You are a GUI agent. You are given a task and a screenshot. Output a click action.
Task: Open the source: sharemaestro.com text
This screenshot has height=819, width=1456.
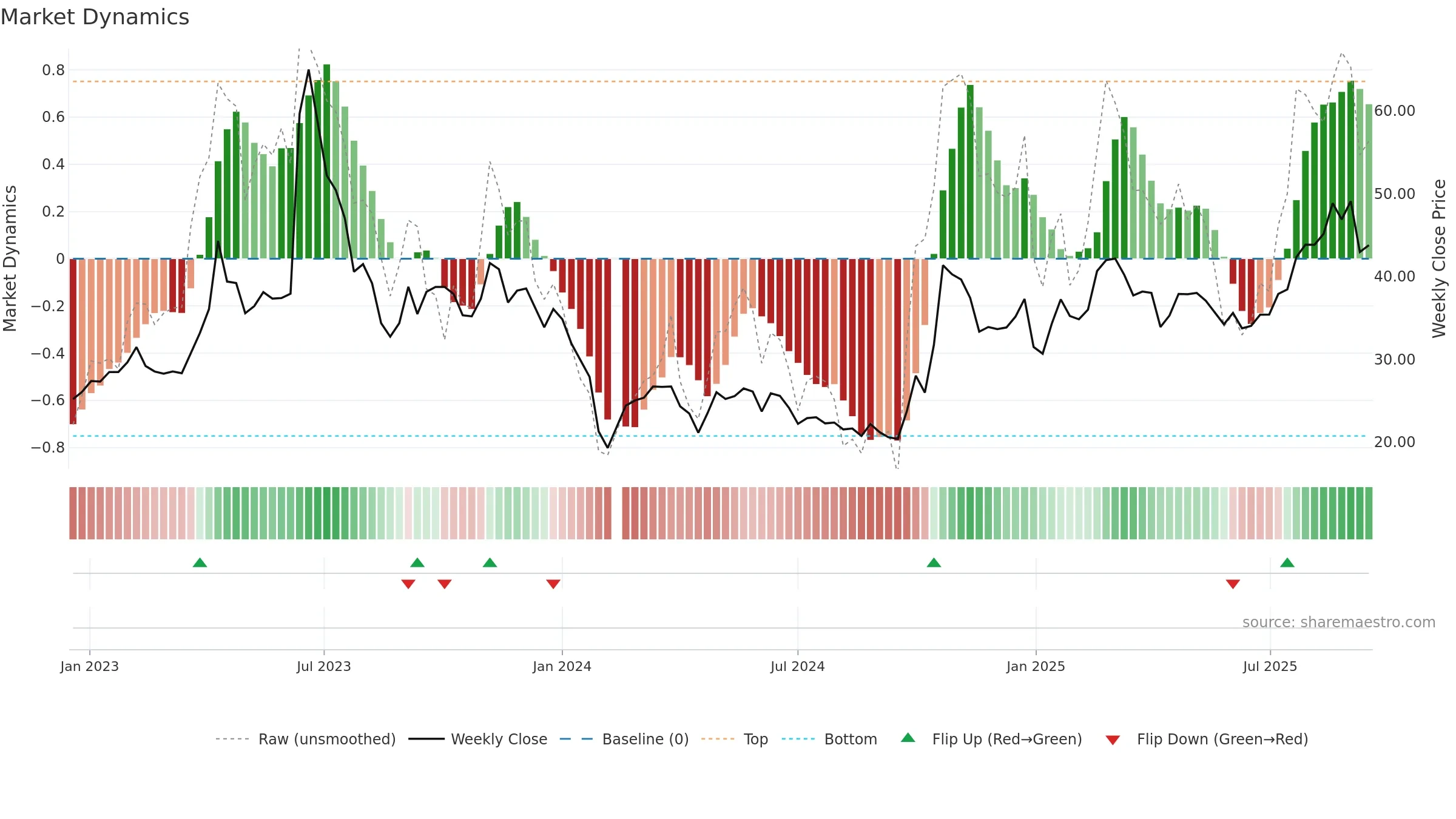tap(1339, 622)
